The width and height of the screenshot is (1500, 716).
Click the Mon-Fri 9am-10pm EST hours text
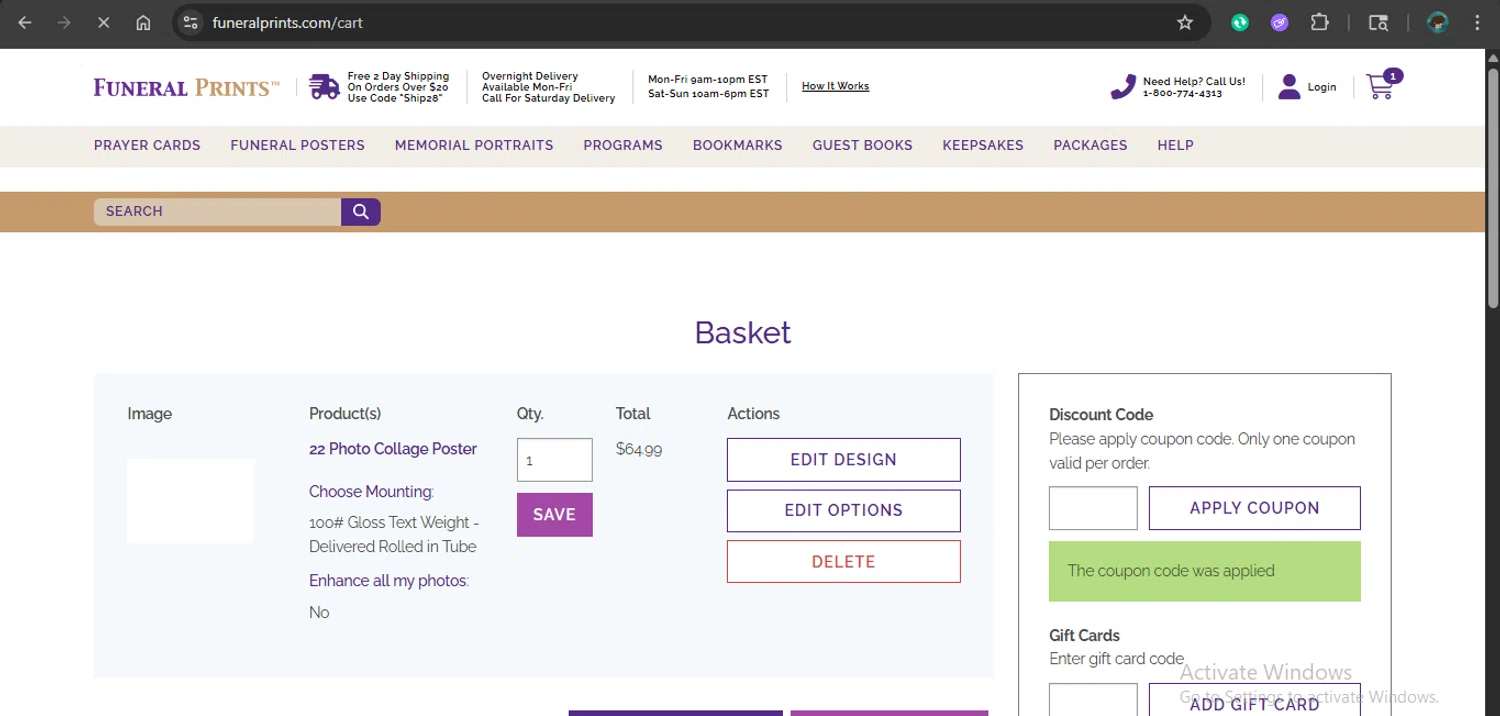click(708, 79)
